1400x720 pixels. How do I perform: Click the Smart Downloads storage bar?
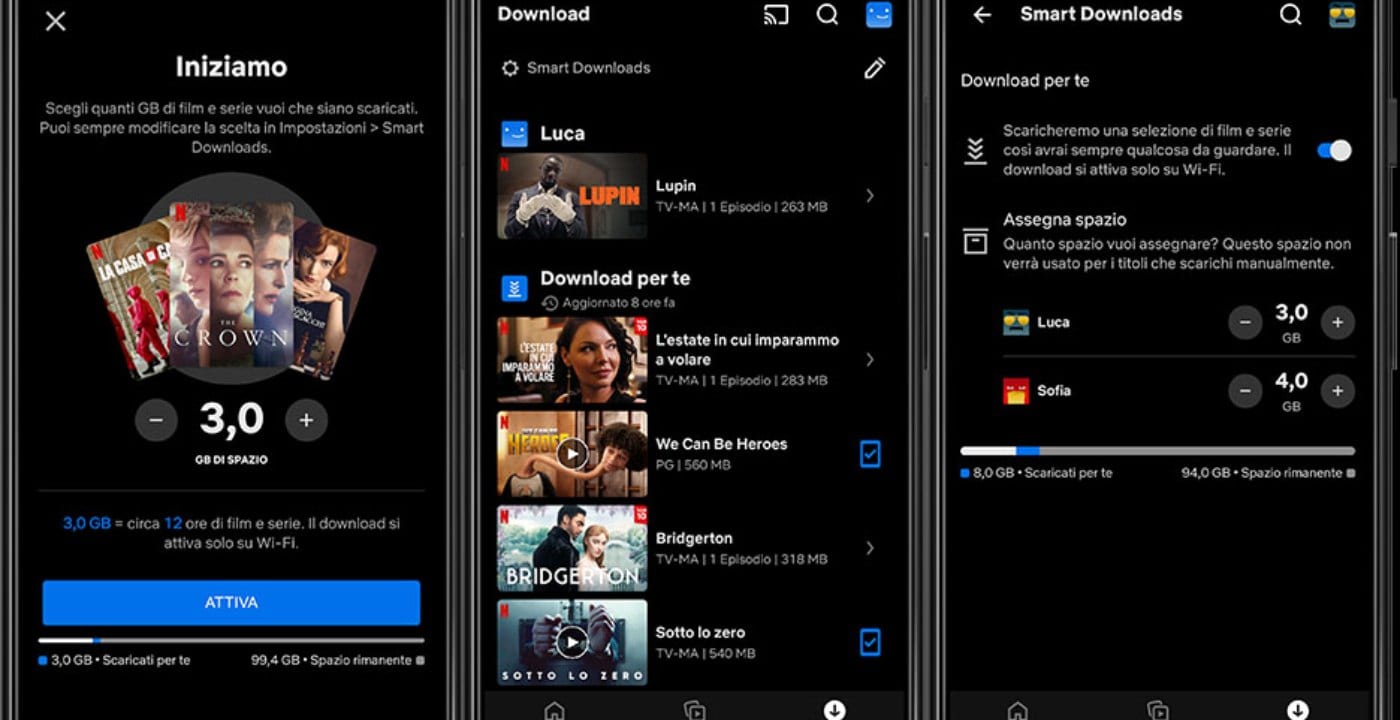click(x=1158, y=451)
